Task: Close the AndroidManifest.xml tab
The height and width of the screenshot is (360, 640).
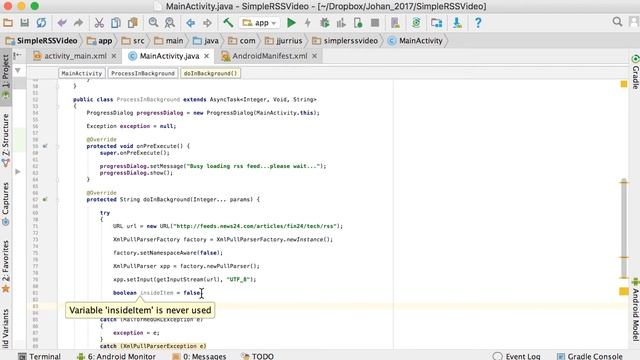Action: [314, 56]
